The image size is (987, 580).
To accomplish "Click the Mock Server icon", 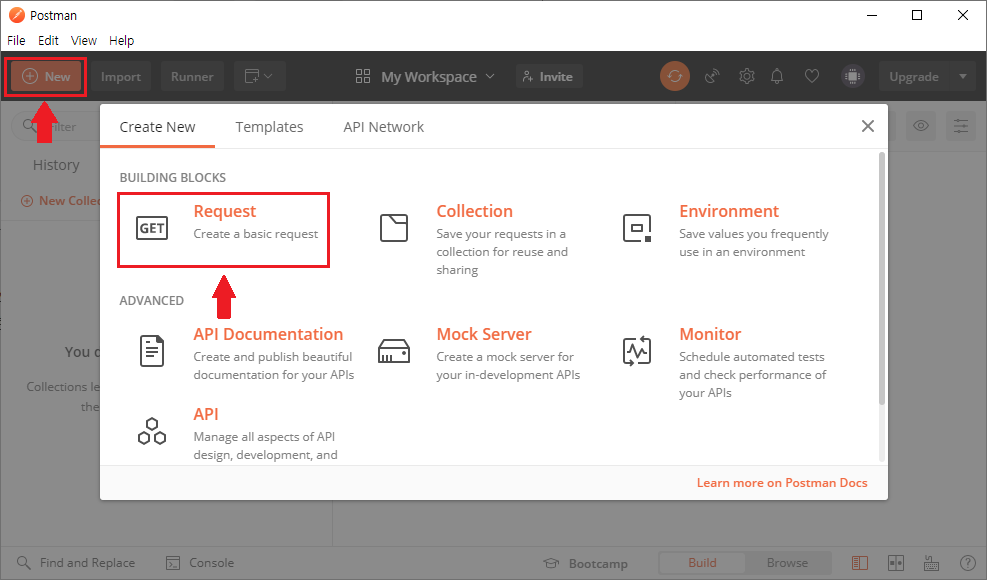I will tap(394, 351).
